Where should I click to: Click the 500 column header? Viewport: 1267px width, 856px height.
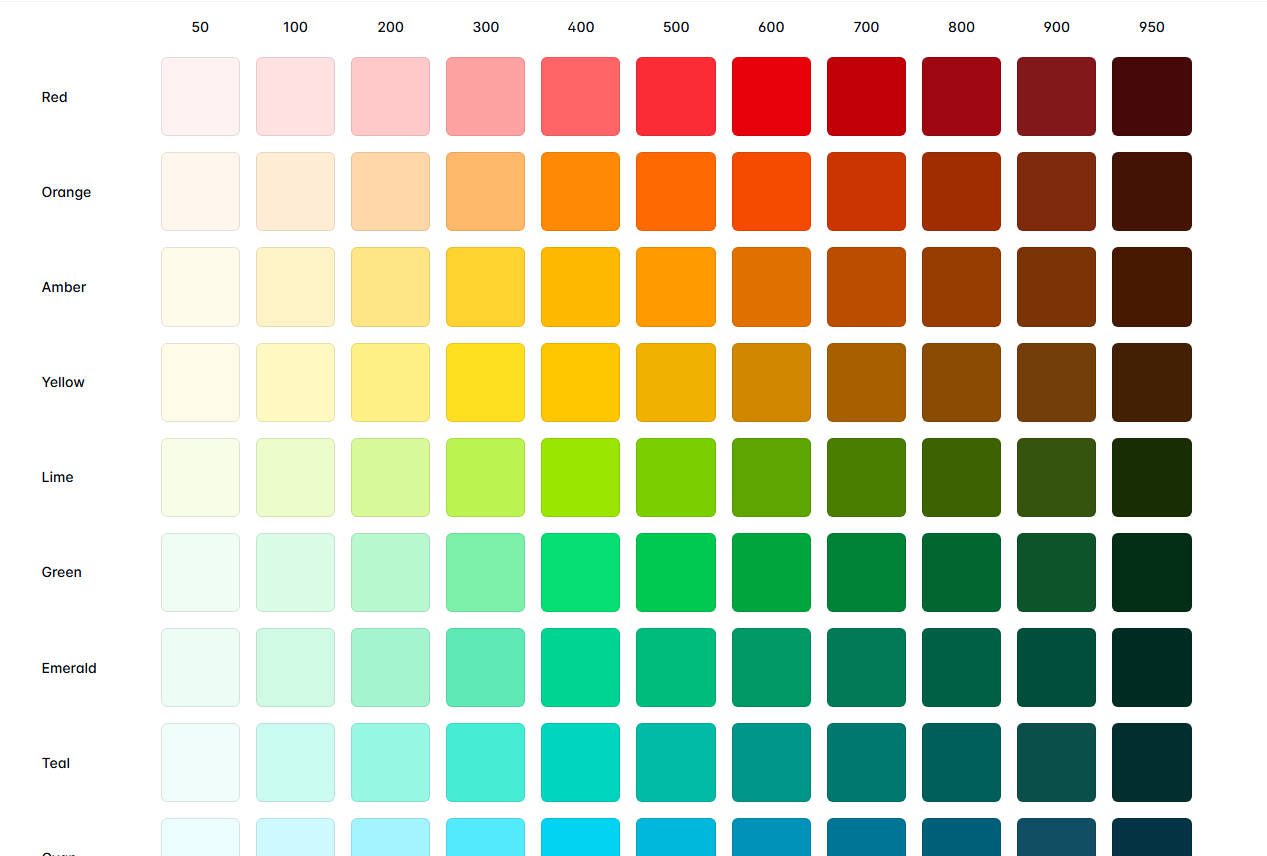pos(675,27)
